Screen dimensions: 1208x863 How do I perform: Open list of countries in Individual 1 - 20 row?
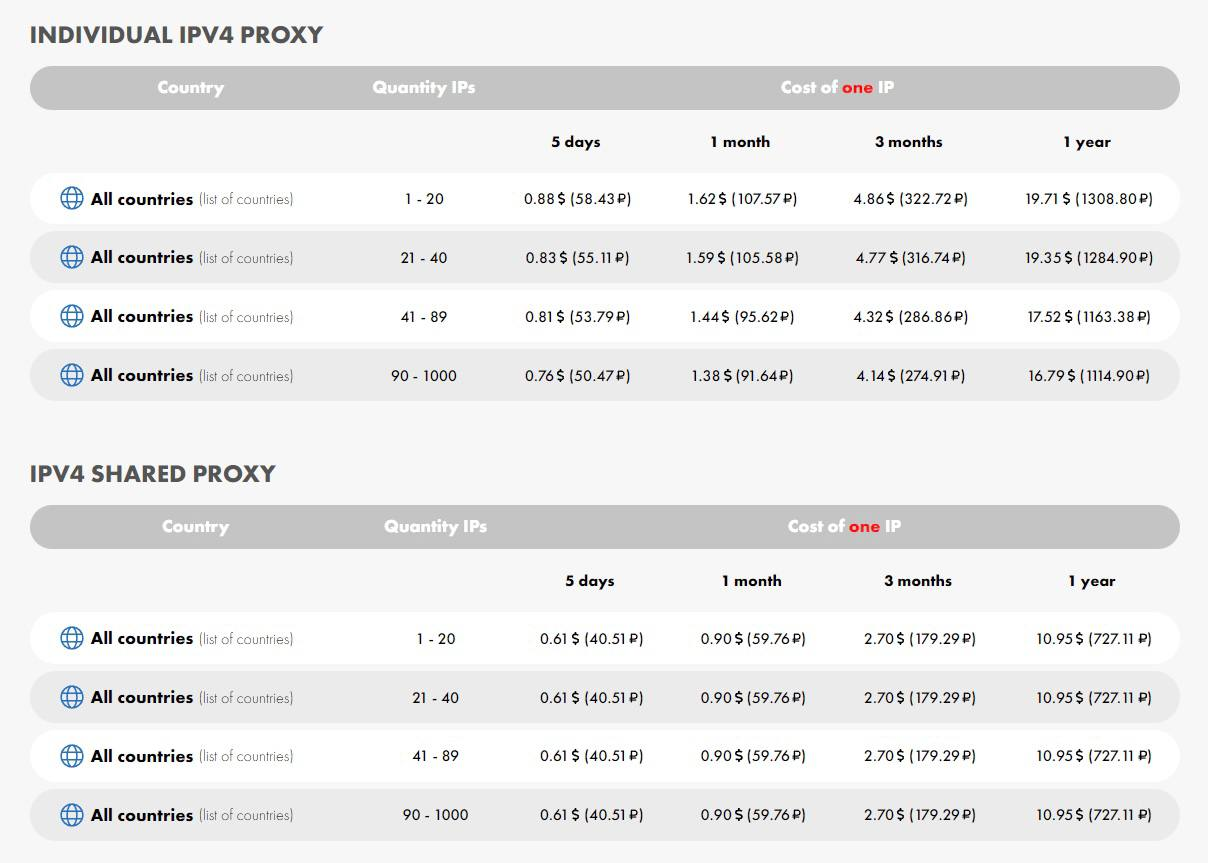tap(246, 199)
